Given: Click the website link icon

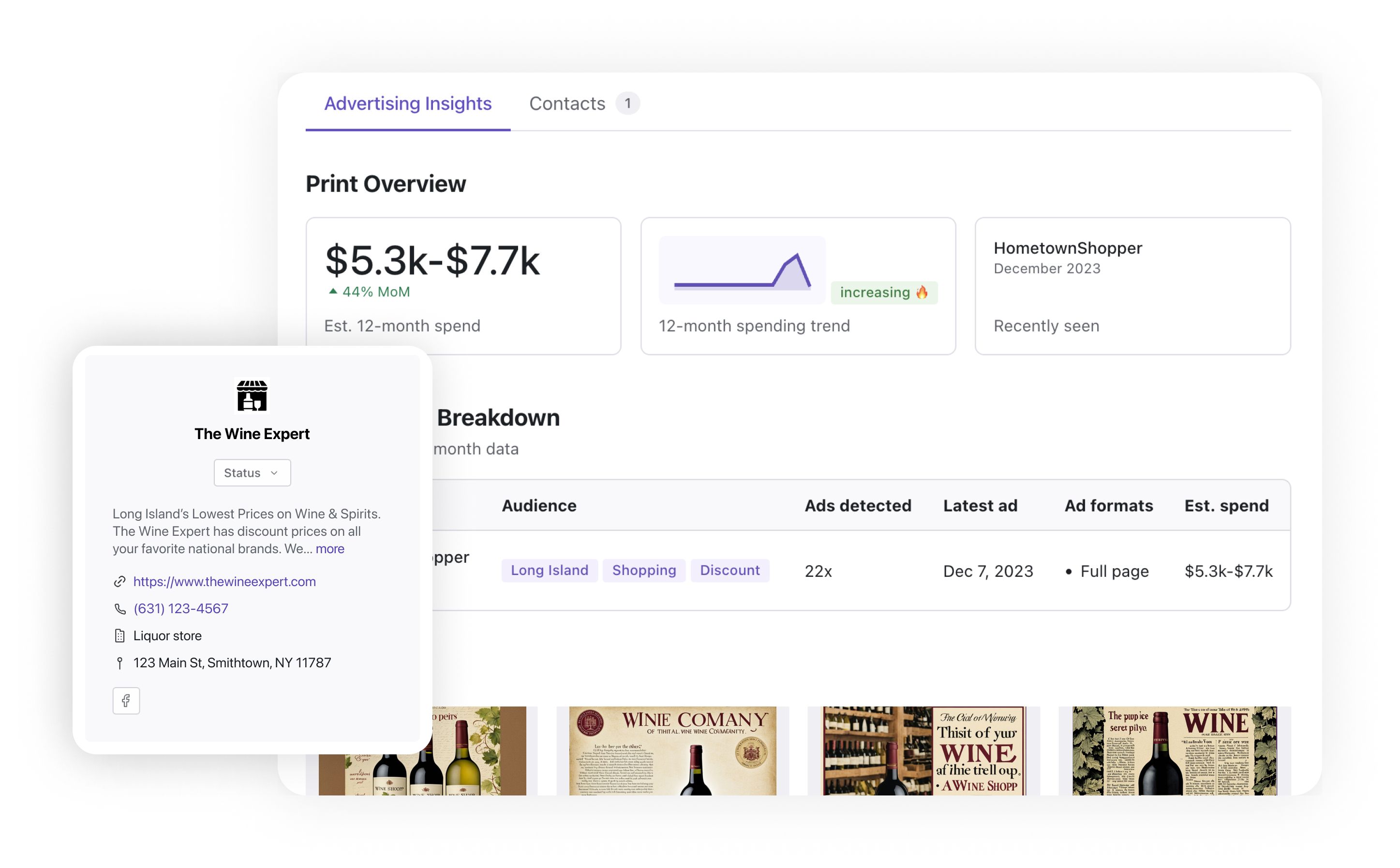Looking at the screenshot, I should coord(119,582).
